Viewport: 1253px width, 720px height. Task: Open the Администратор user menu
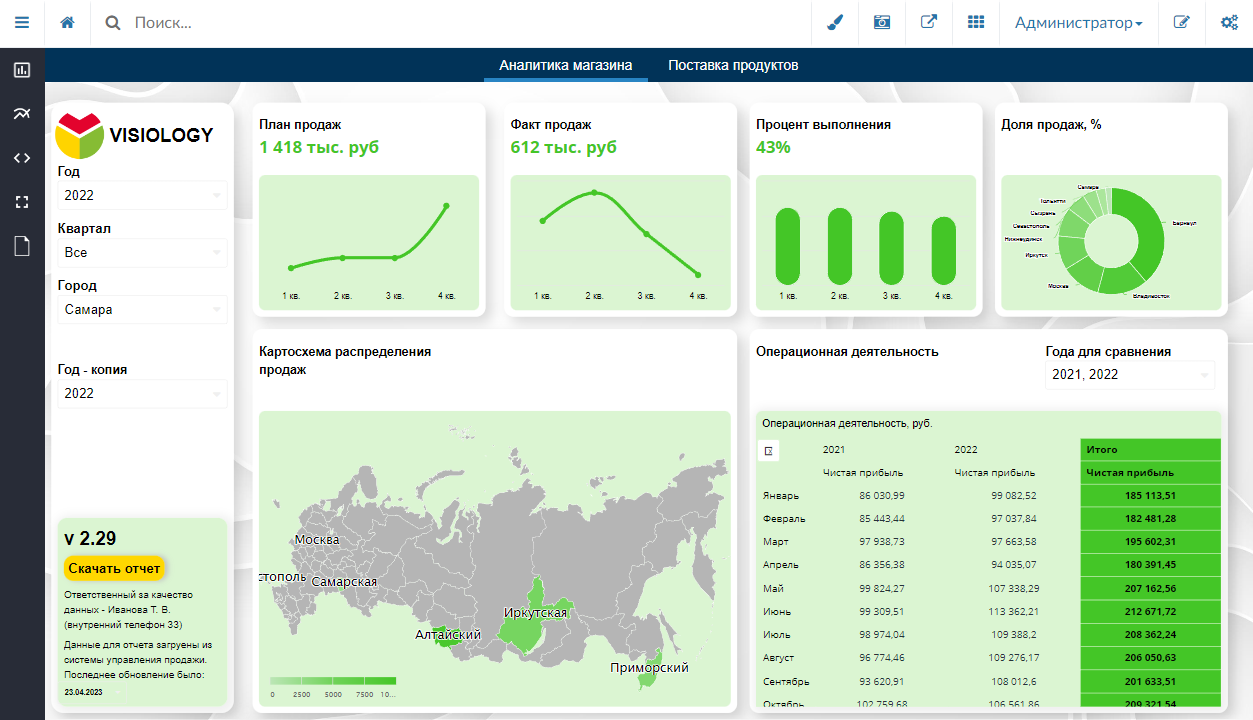click(1078, 22)
